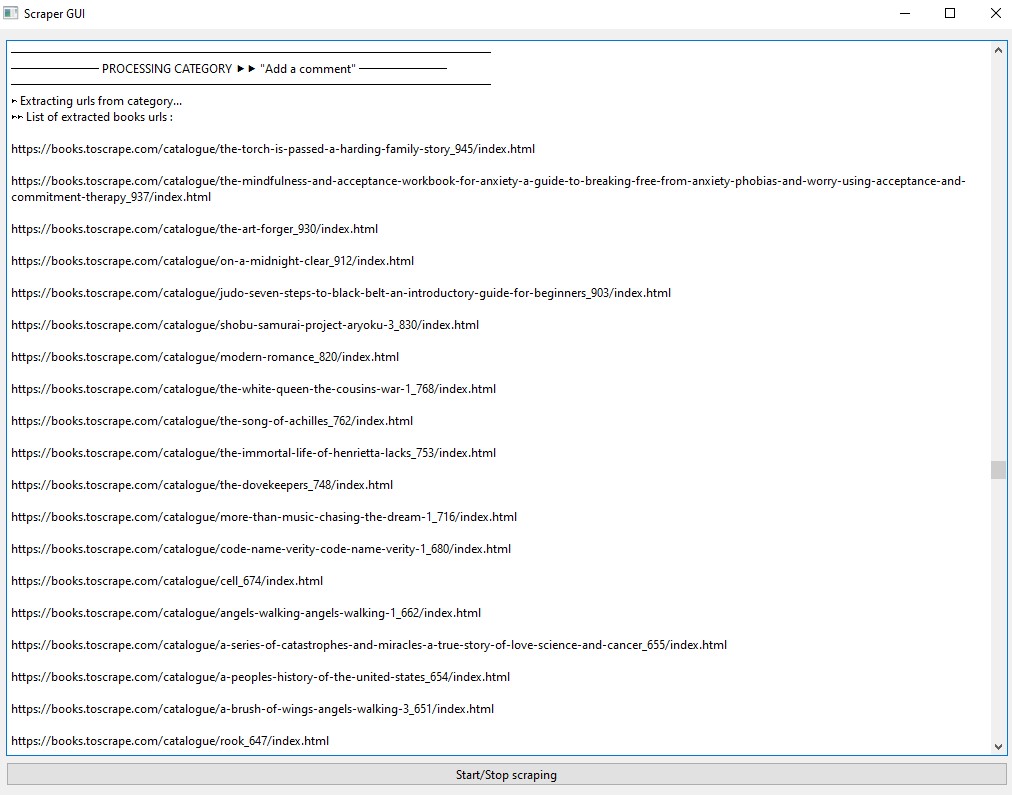
Task: Click the PROCESSING CATEGORY header line
Action: [229, 69]
